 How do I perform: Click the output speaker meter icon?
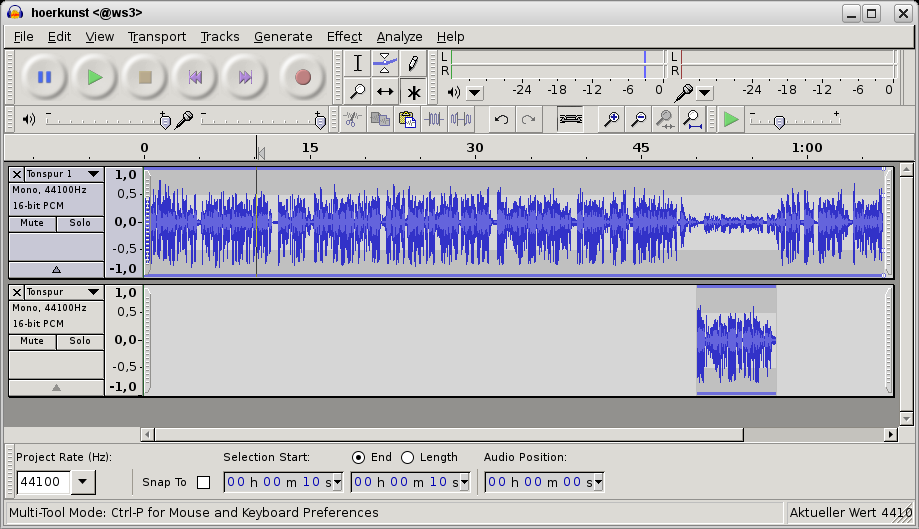pyautogui.click(x=454, y=92)
